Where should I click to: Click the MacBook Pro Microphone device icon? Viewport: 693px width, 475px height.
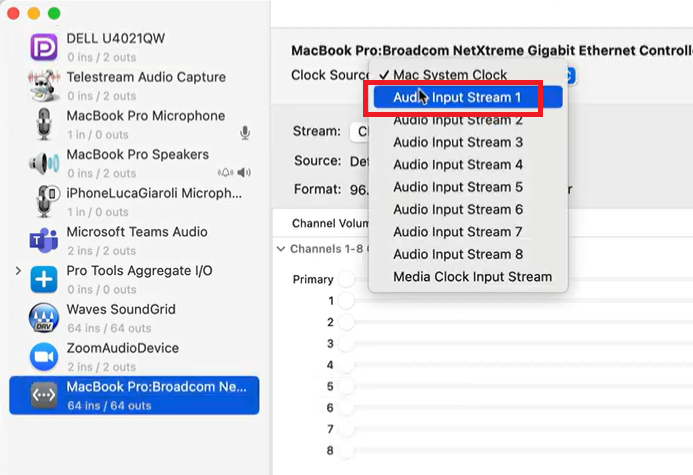[x=44, y=124]
